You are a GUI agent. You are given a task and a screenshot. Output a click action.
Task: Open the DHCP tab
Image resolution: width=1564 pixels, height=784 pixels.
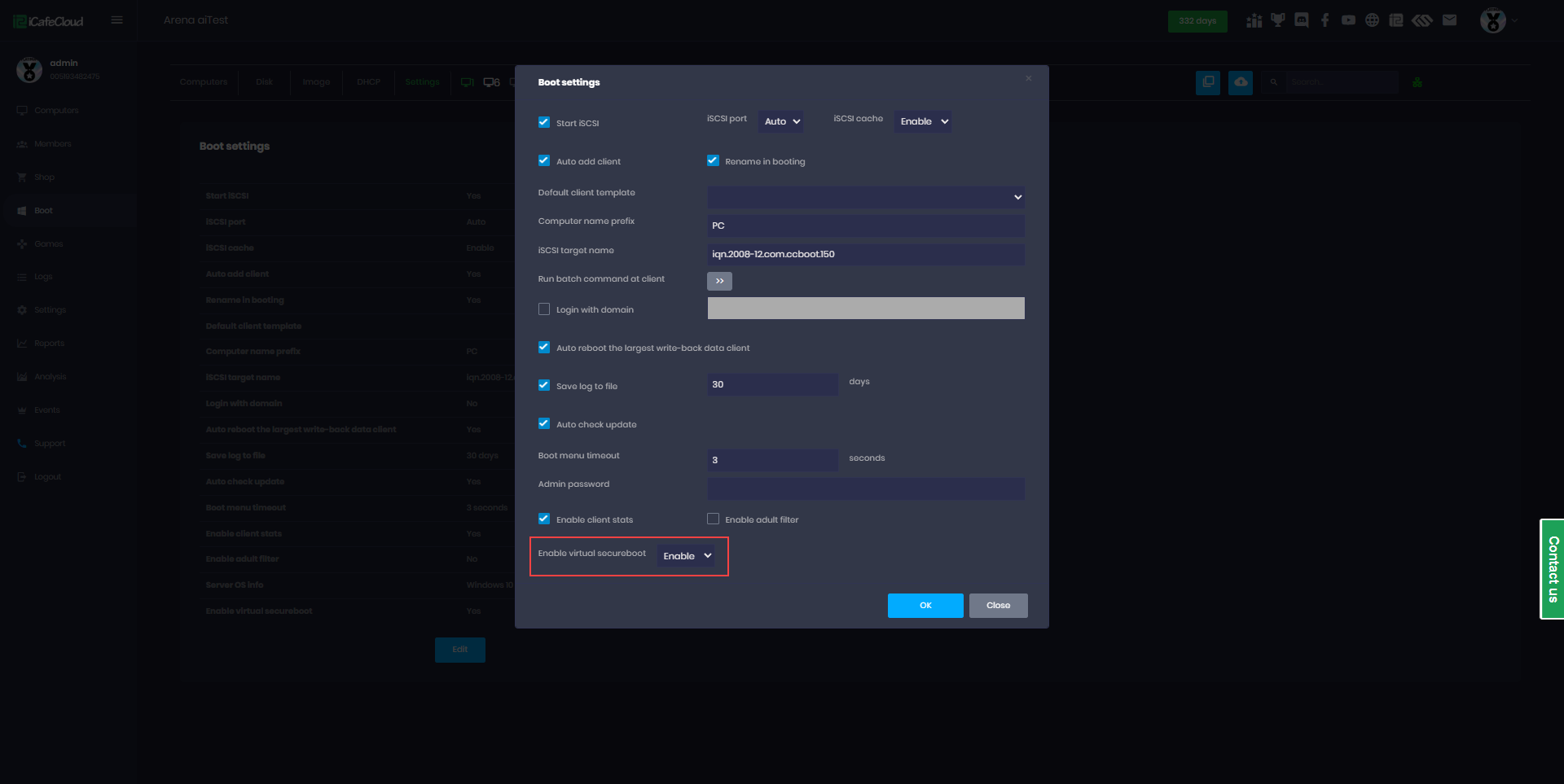[x=368, y=81]
